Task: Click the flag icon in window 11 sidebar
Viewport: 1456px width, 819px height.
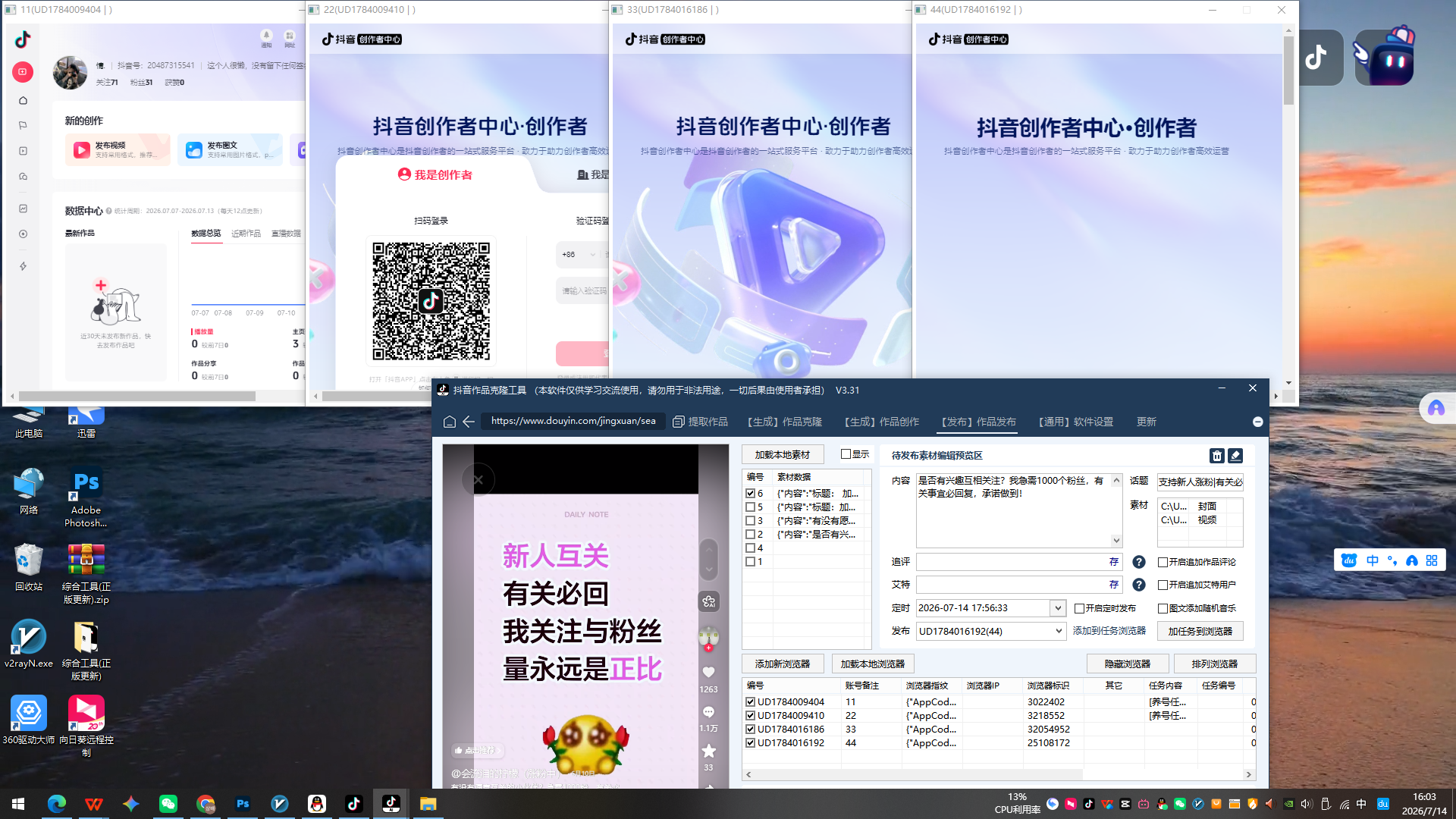Action: pyautogui.click(x=23, y=125)
